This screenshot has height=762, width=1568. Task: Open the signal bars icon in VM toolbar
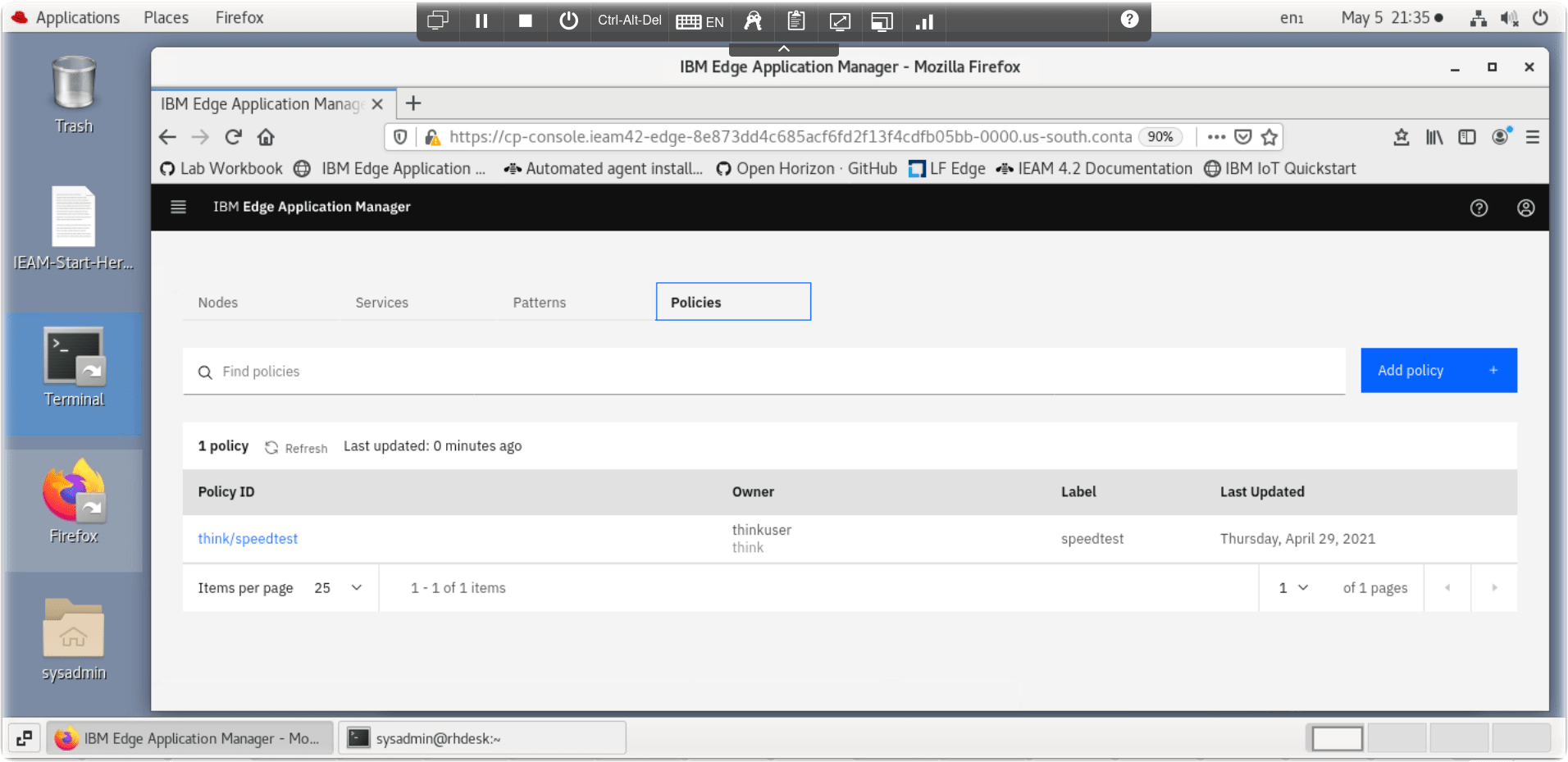coord(924,21)
